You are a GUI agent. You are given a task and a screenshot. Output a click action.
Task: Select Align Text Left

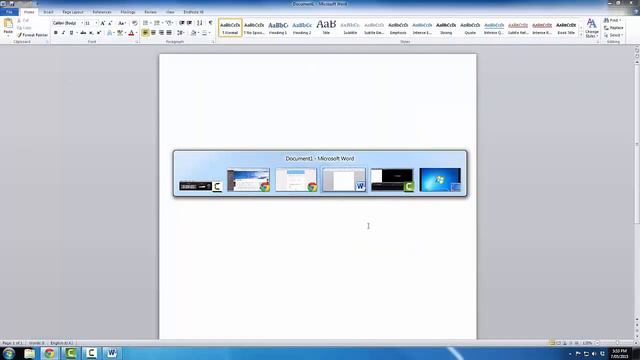tap(145, 33)
